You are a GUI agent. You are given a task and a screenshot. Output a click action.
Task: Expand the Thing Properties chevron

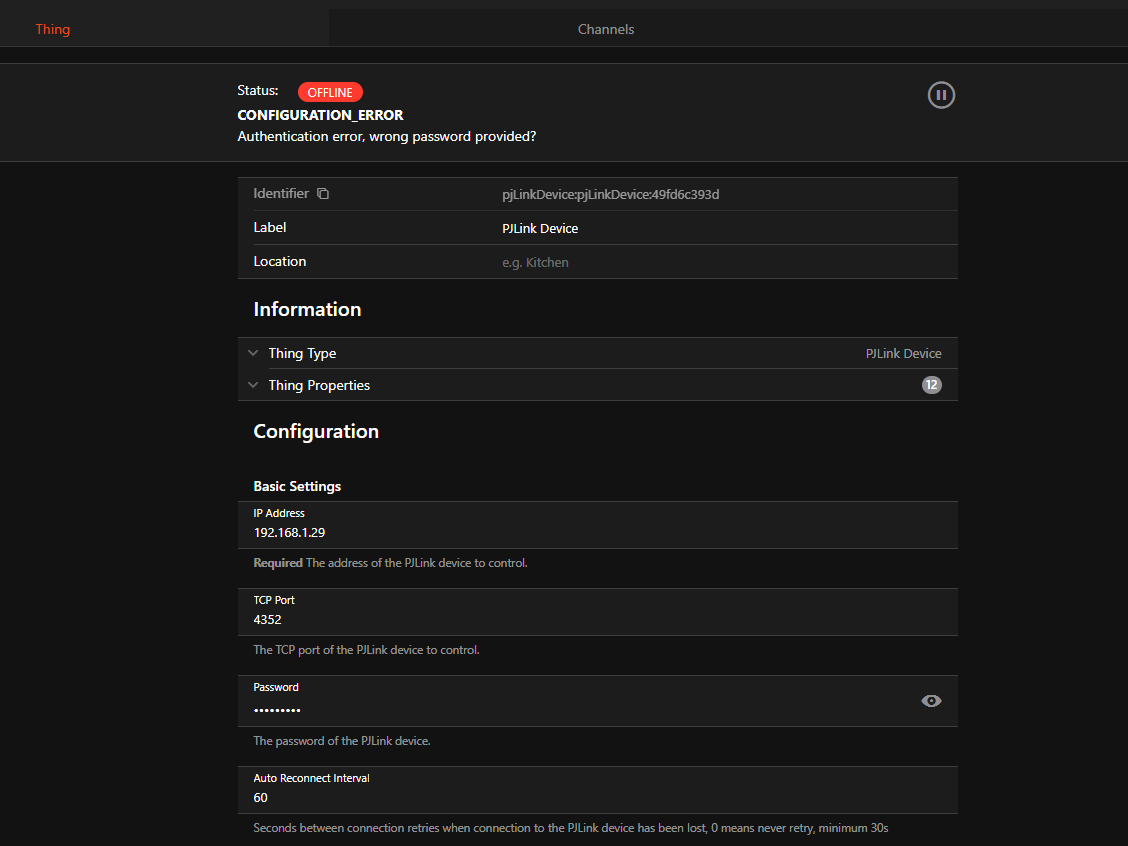253,385
